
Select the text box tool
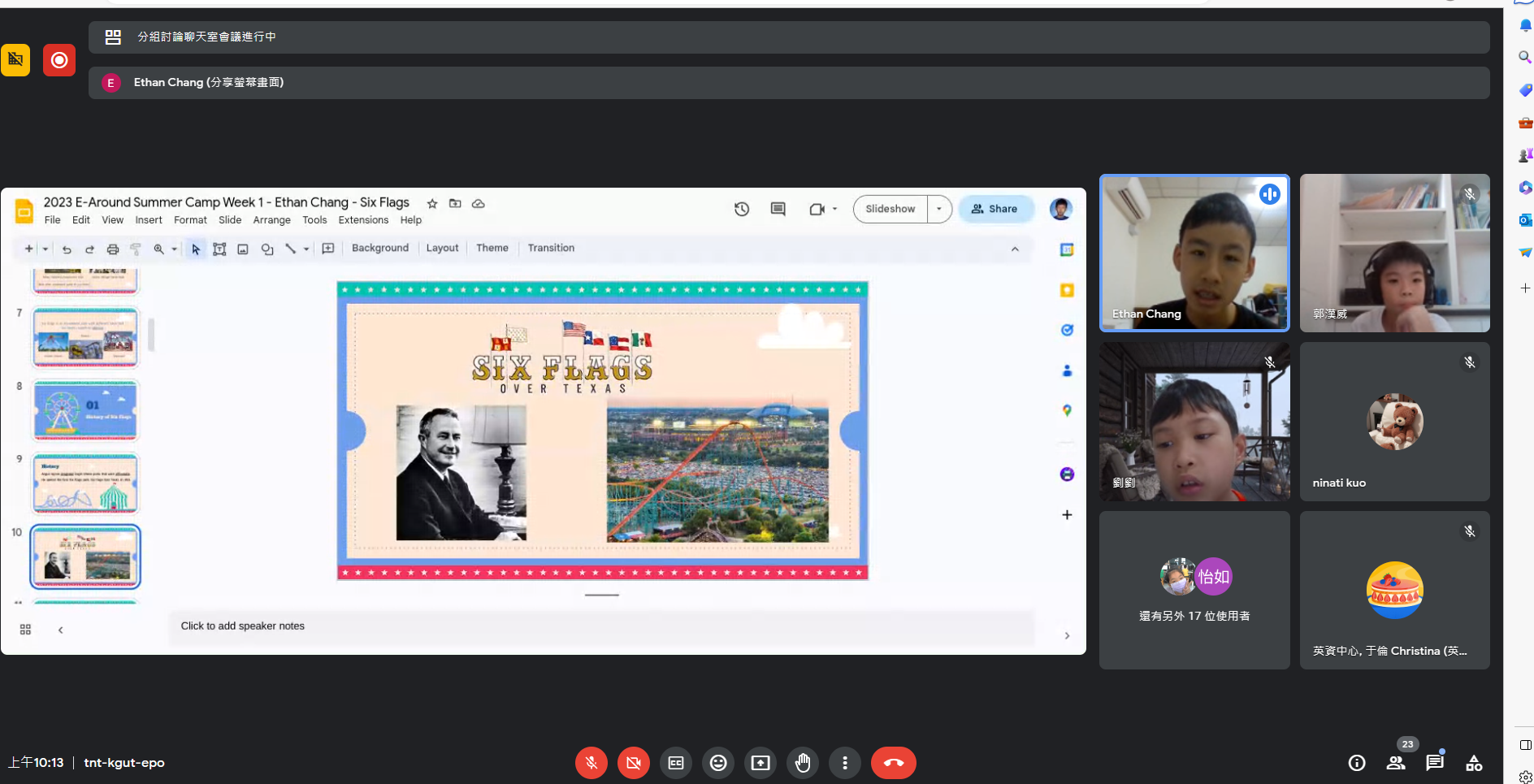pos(219,249)
